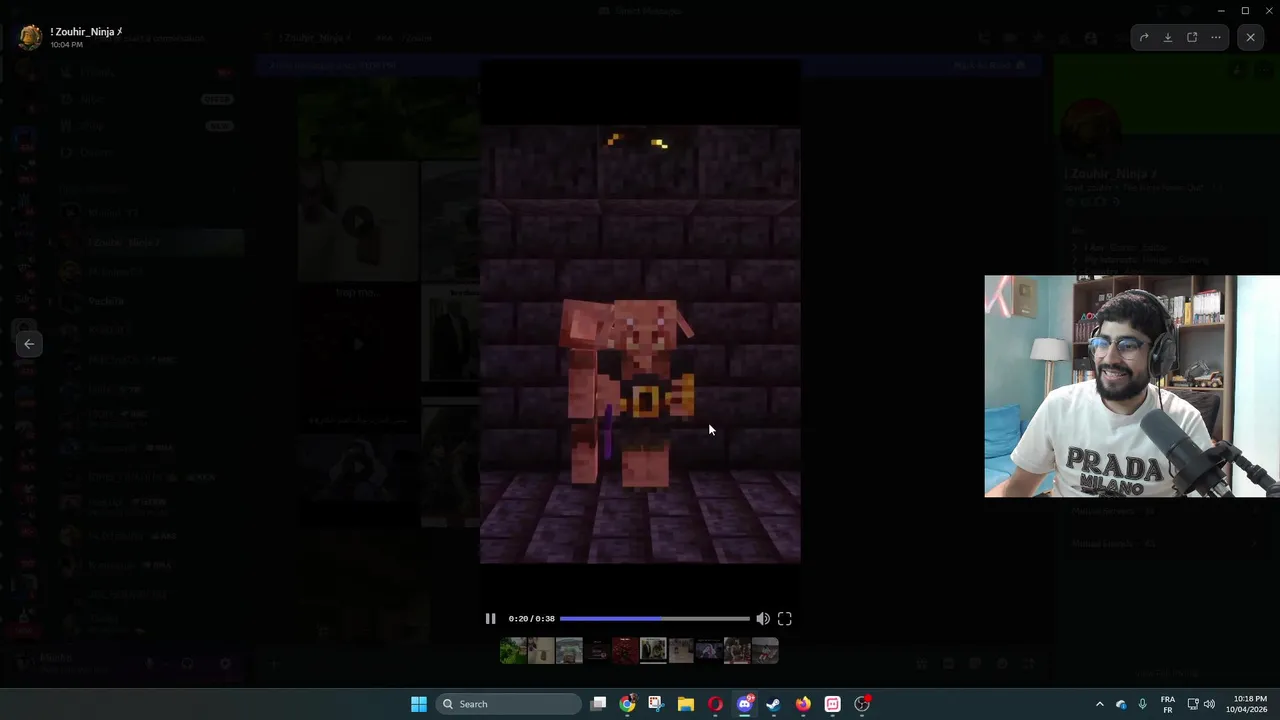The image size is (1280, 720).
Task: Open Steam from the taskbar
Action: pos(773,704)
